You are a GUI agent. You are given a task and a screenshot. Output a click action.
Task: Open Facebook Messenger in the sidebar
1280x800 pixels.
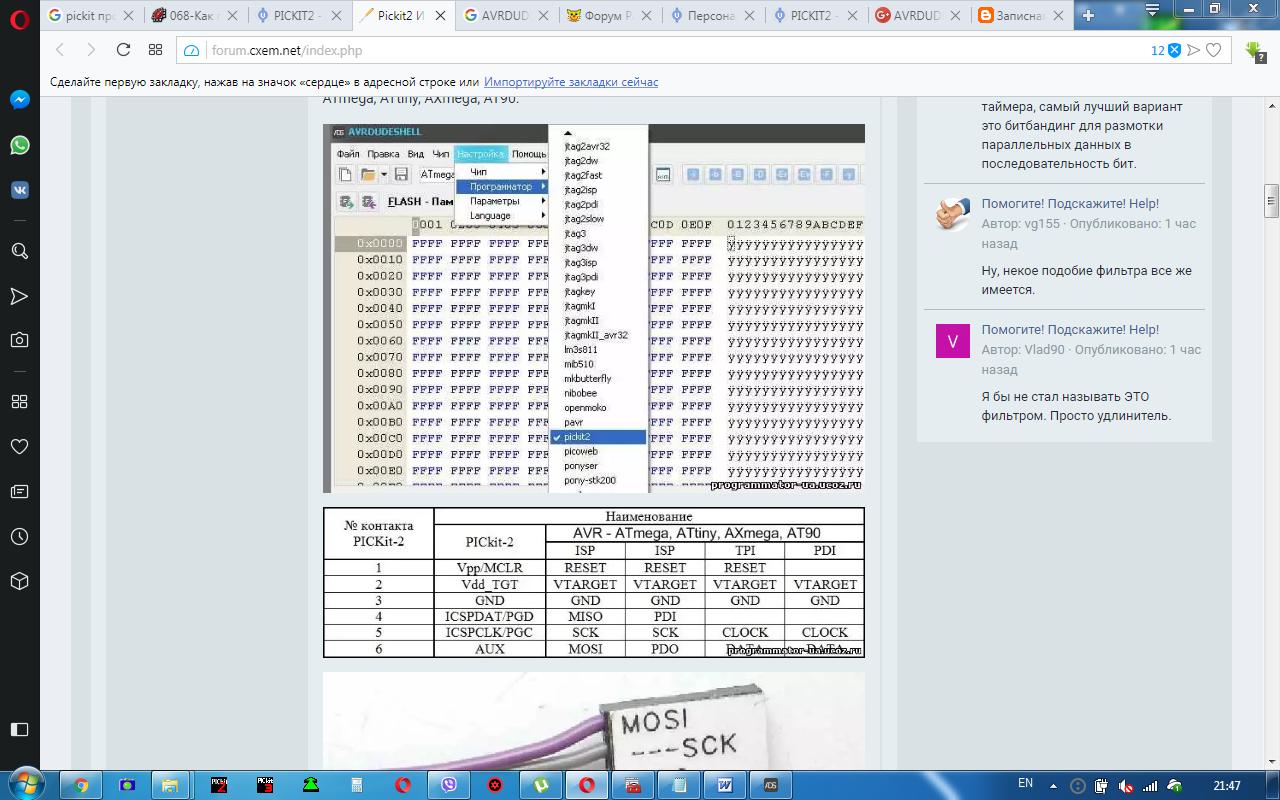19,100
